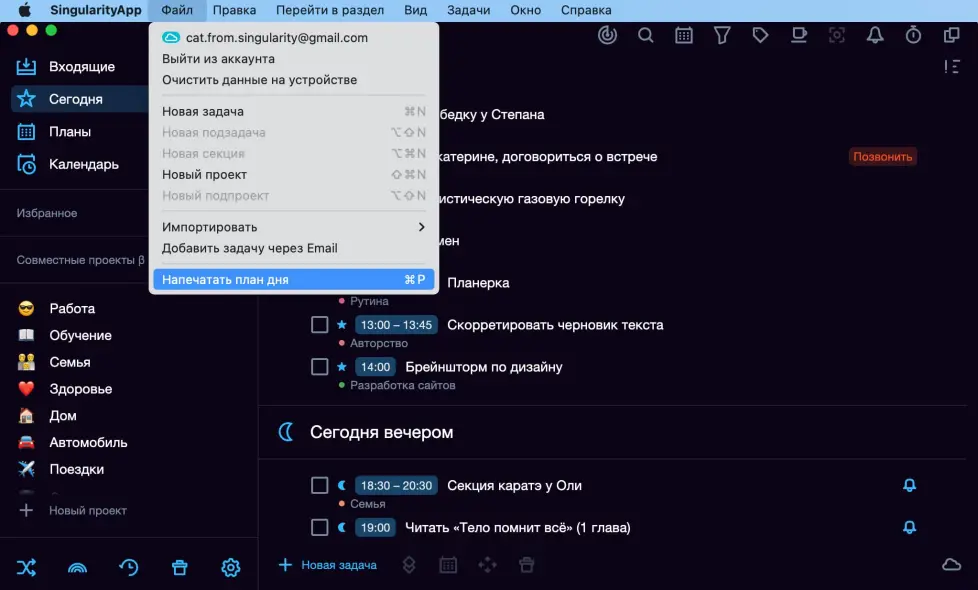Click the red 'Позвонить' tag
The width and height of the screenshot is (978, 590).
[x=881, y=156]
